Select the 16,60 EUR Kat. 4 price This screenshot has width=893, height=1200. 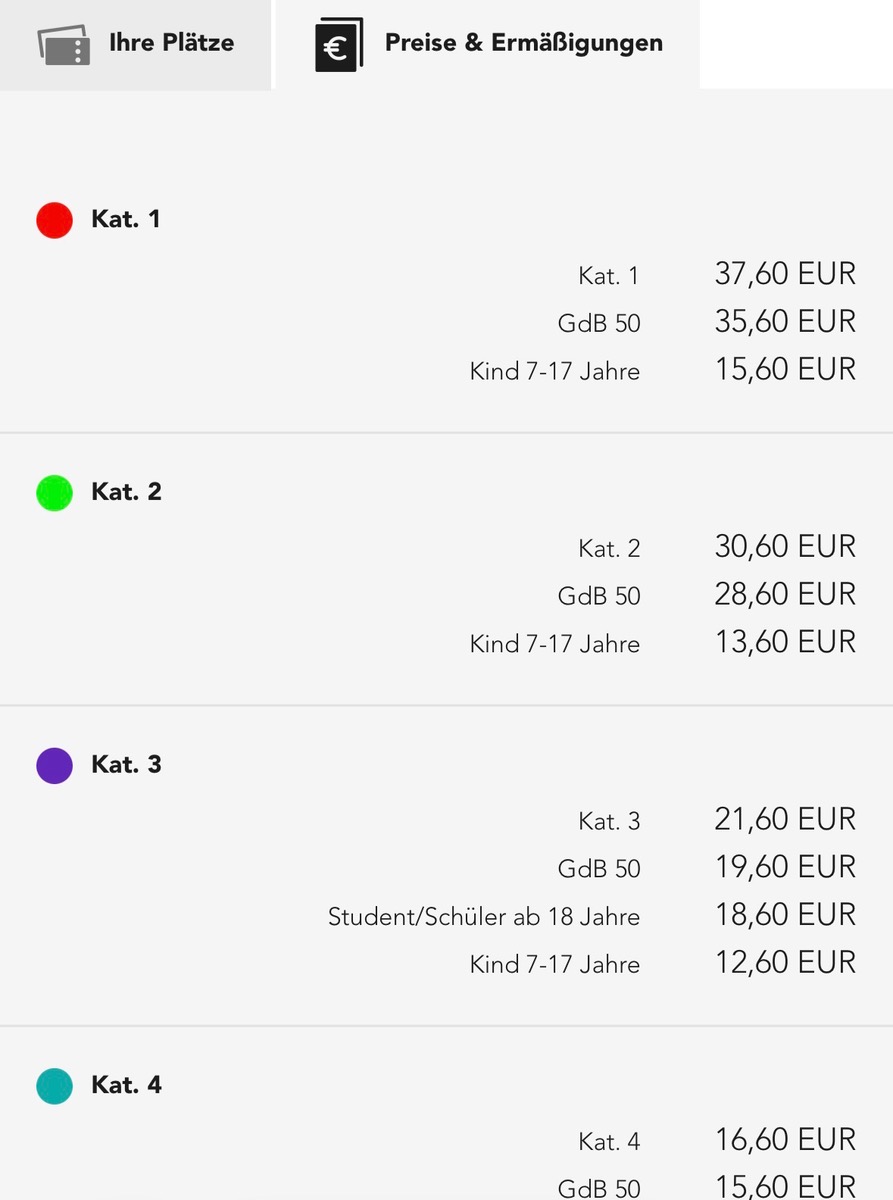click(x=785, y=1140)
